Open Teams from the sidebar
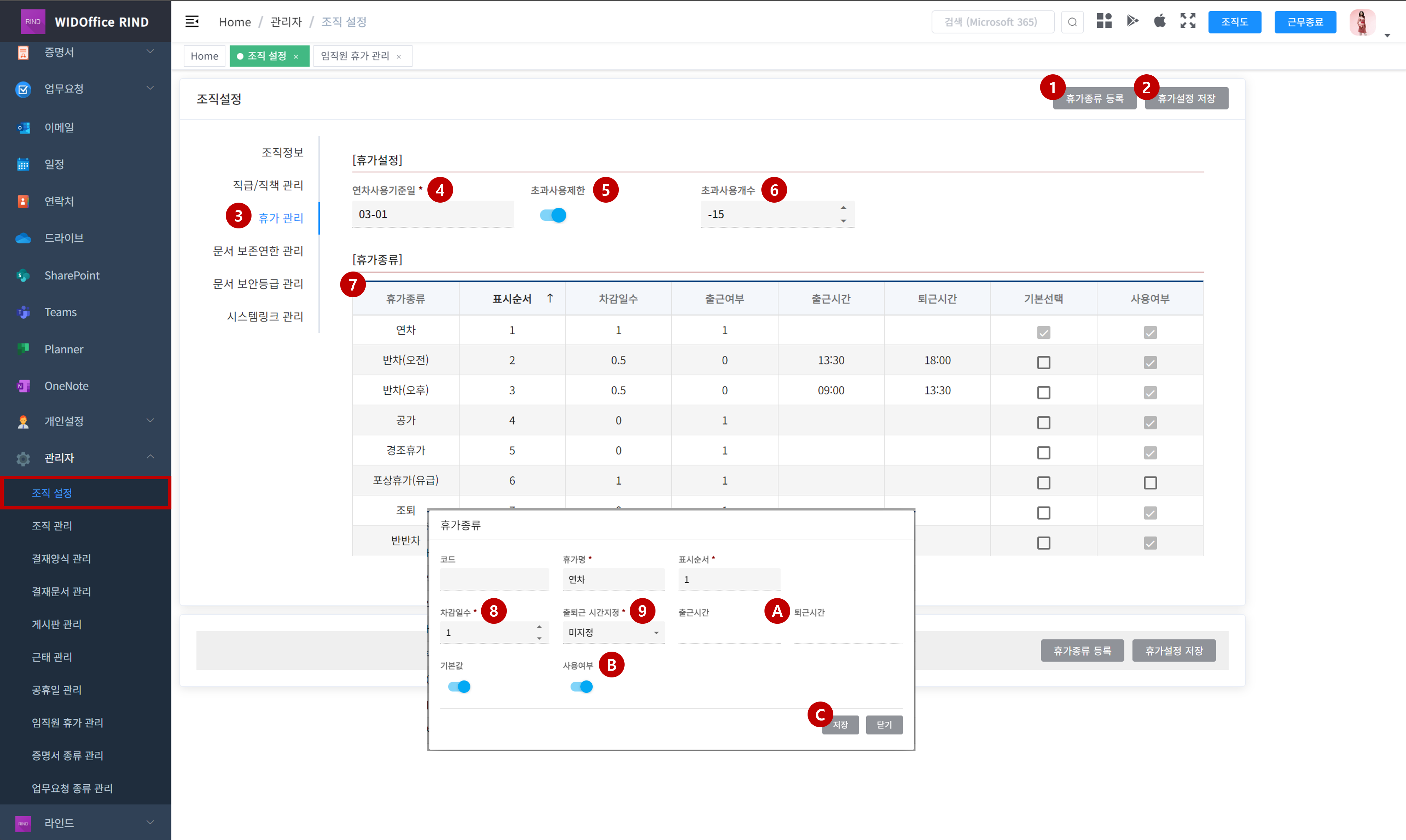 coord(60,312)
